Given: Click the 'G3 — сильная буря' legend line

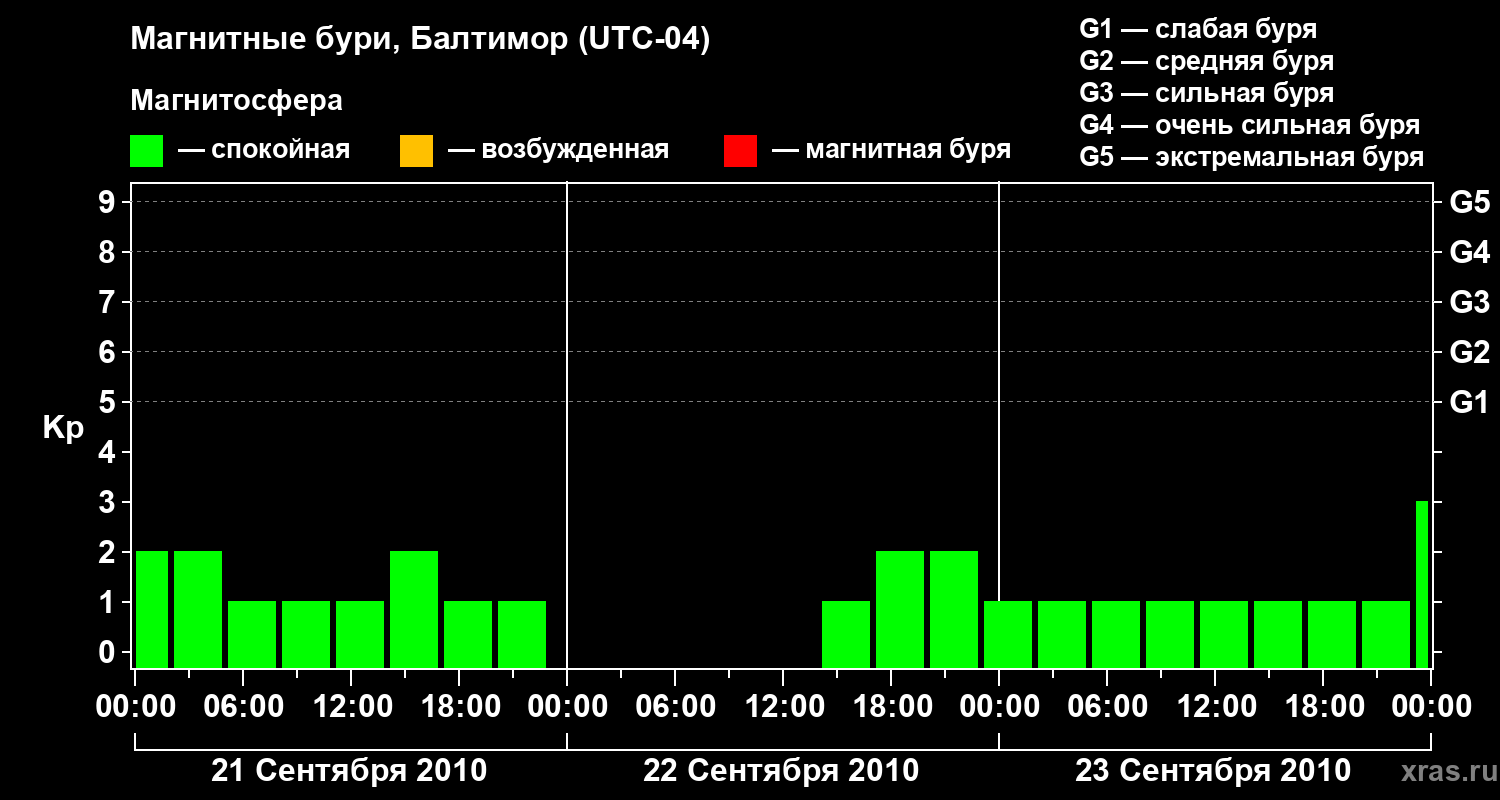Looking at the screenshot, I should (x=1207, y=93).
